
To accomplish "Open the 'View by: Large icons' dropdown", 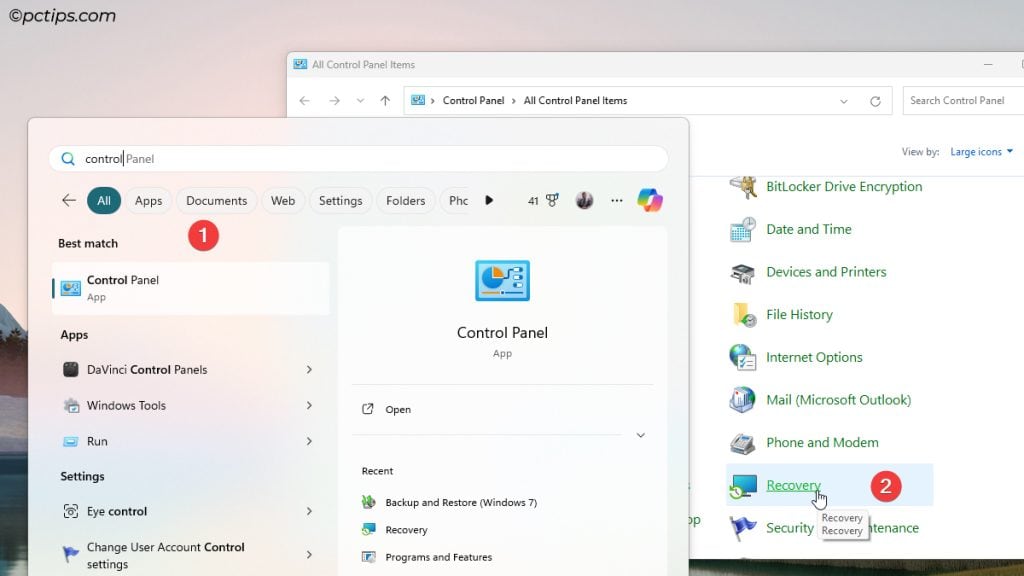I will tap(979, 151).
